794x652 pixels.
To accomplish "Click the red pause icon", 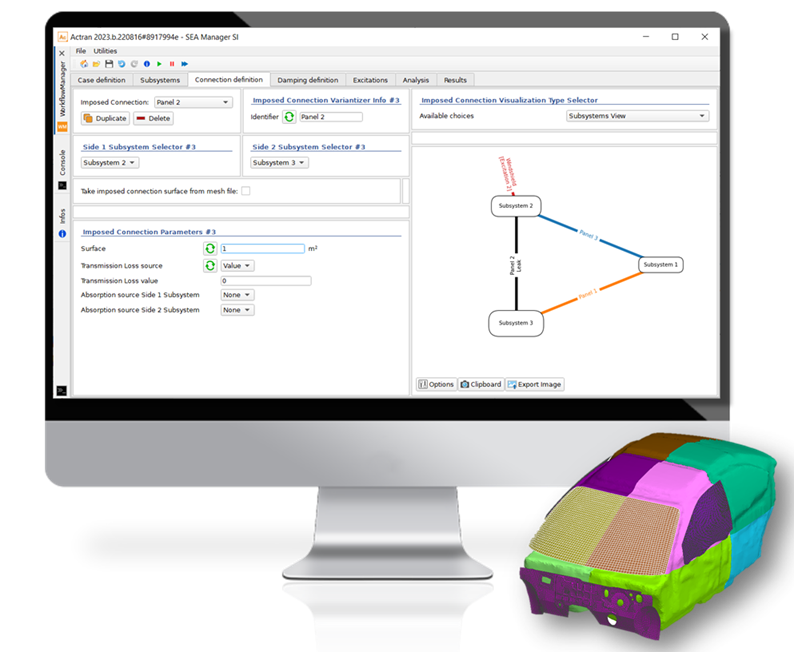I will (x=172, y=64).
